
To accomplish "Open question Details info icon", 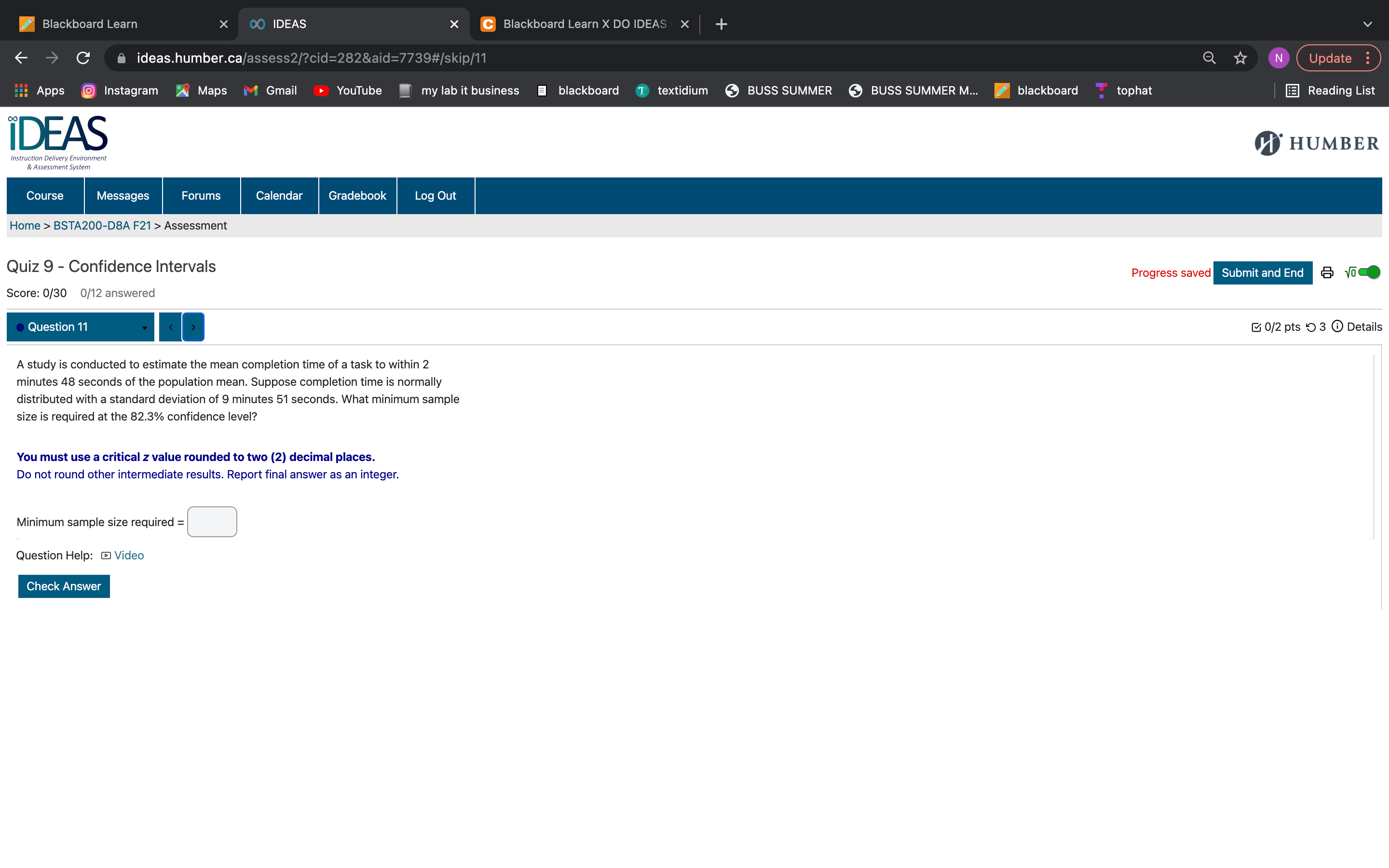I will (x=1337, y=326).
